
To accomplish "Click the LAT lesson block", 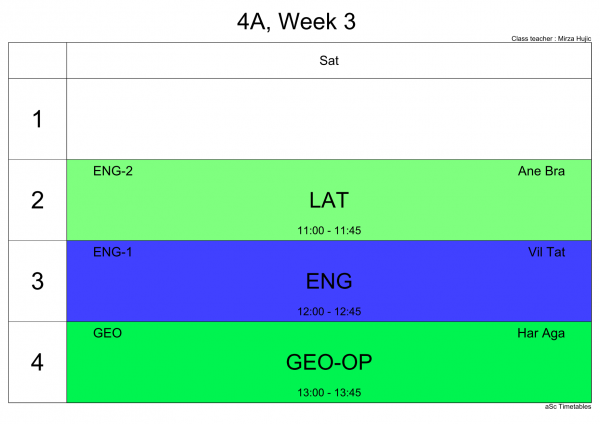I will tap(329, 200).
